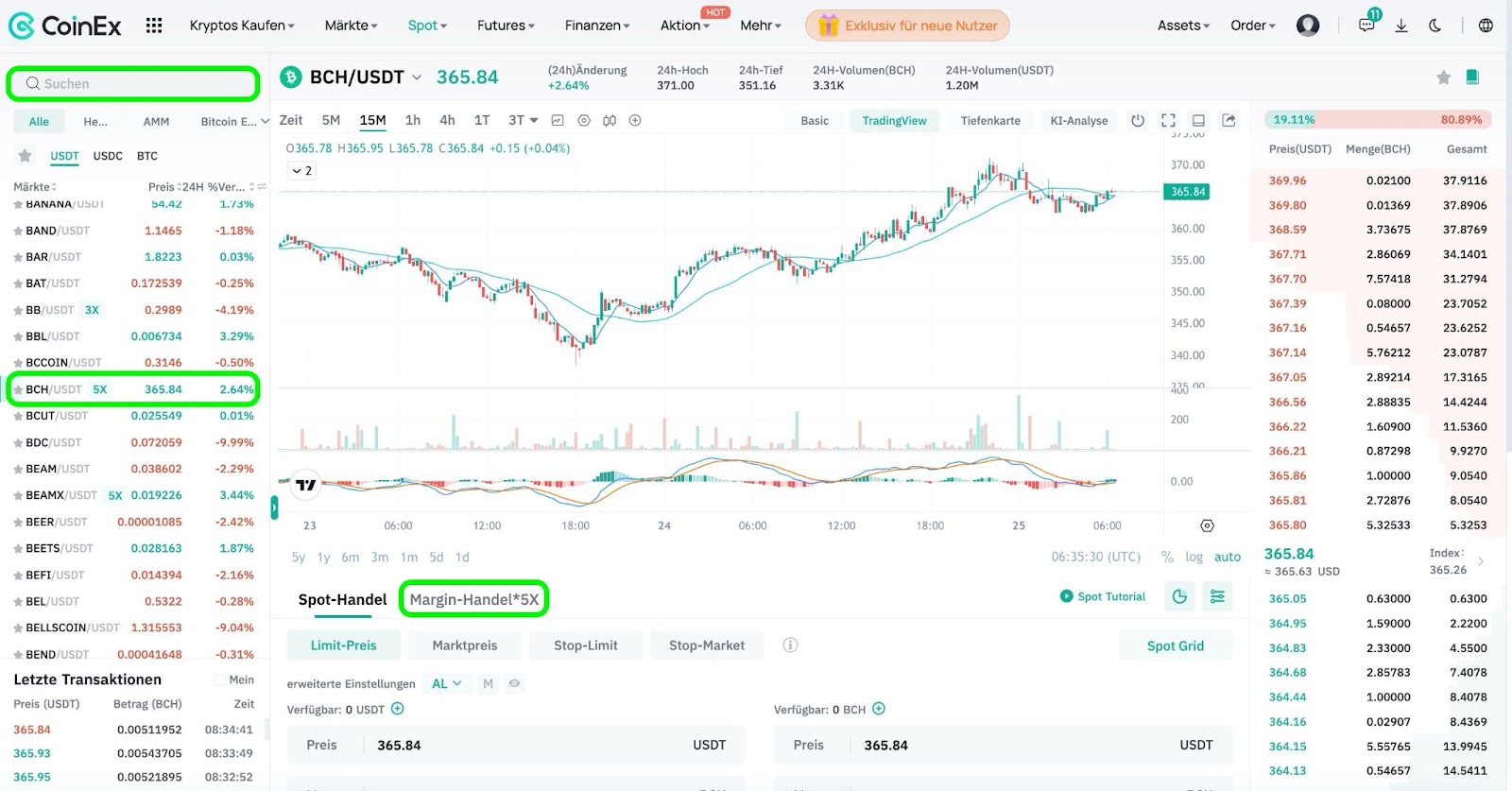Add BCH/USDT to favorites star
The image size is (1512, 791).
pos(1443,77)
